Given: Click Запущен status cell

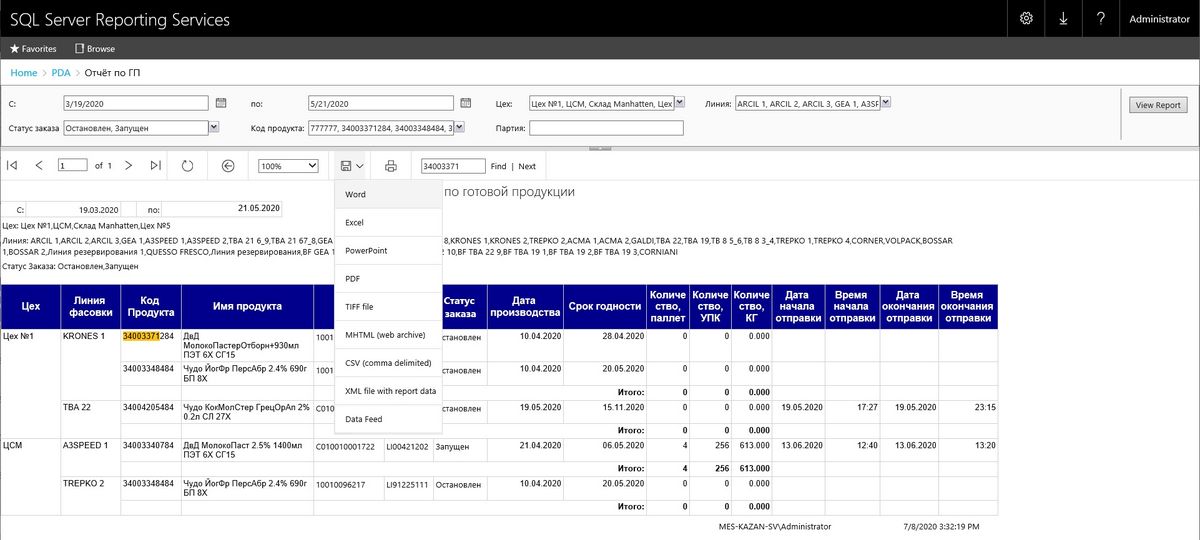Looking at the screenshot, I should coord(454,445).
